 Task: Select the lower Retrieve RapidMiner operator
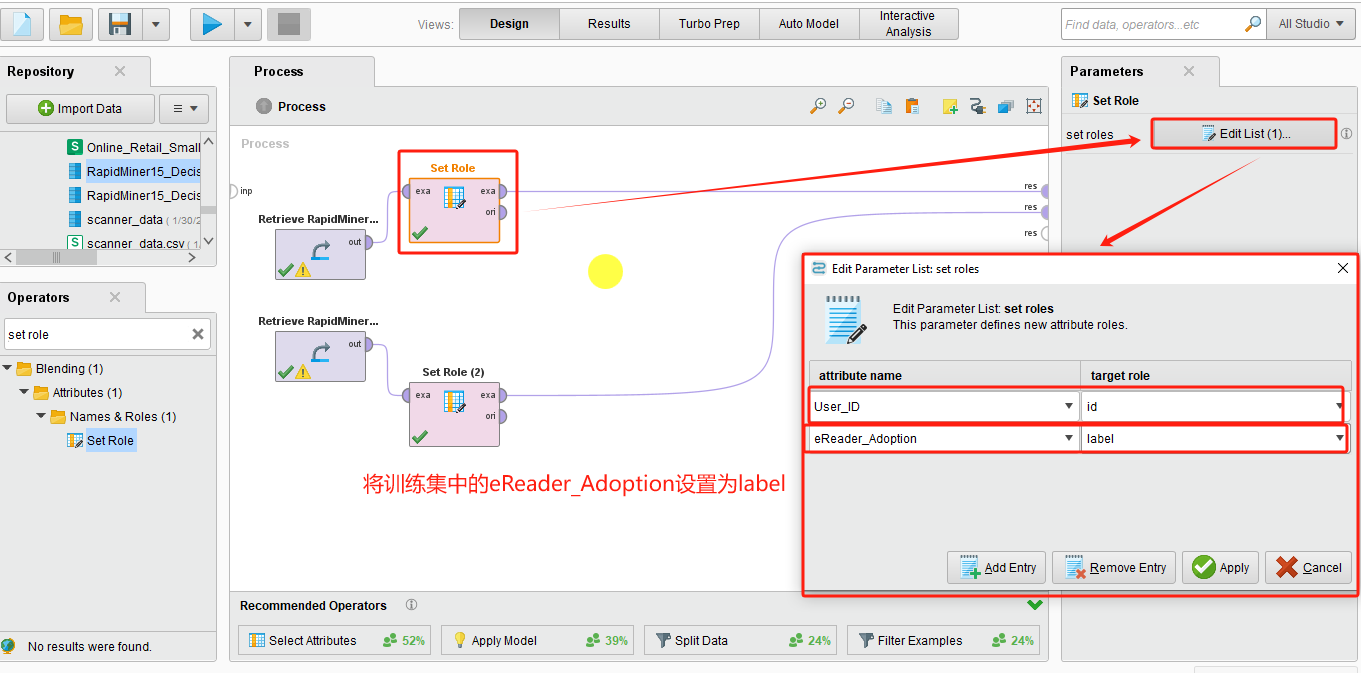(x=320, y=357)
